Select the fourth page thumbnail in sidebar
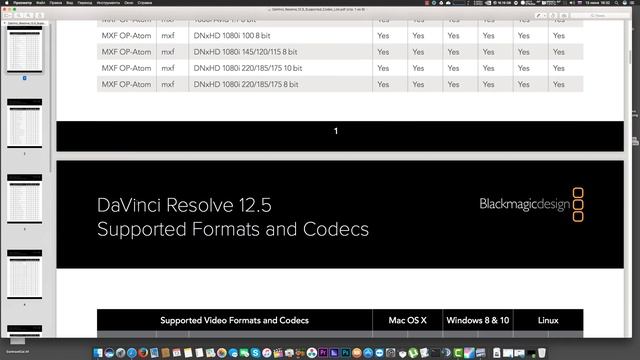This screenshot has width=640, height=360. pyautogui.click(x=24, y=274)
